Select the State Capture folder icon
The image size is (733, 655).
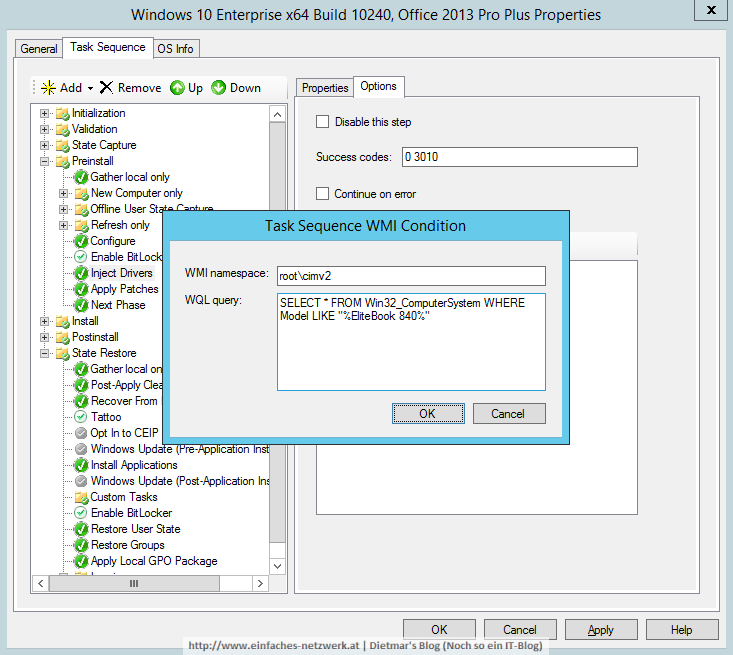tap(63, 145)
